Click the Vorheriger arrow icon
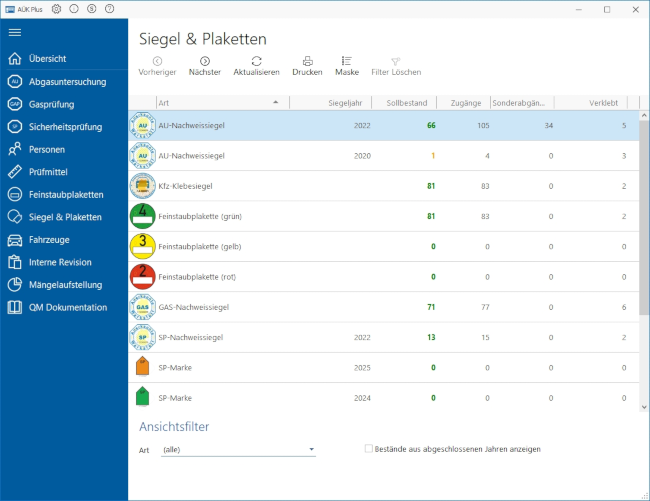Screen dimensions: 650x501 coord(157,61)
